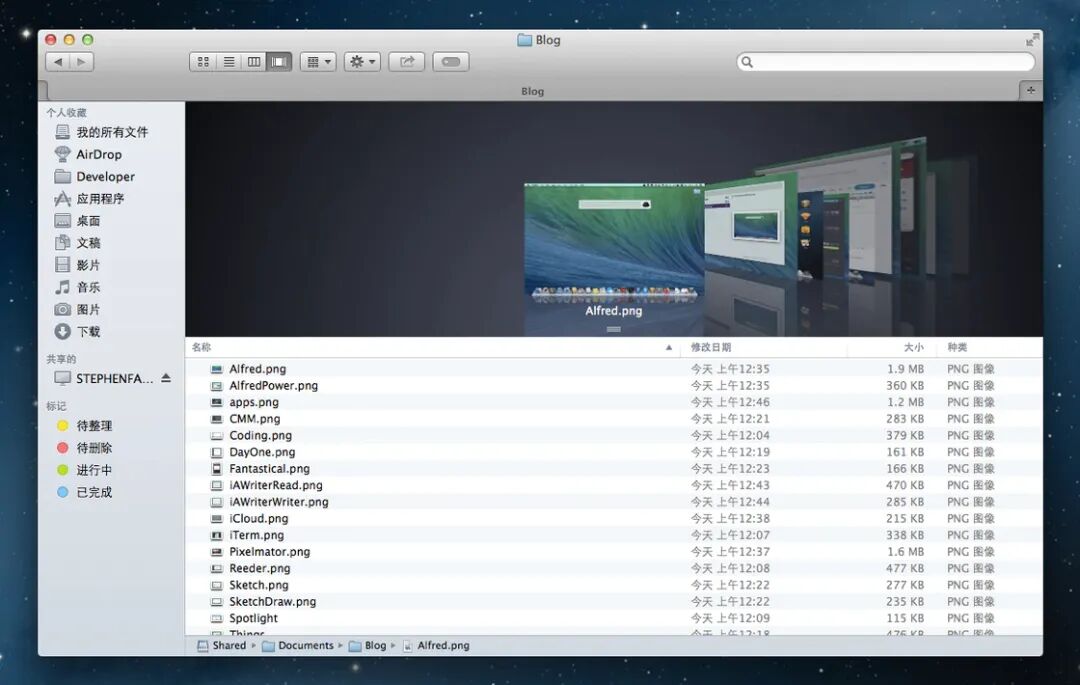1080x685 pixels.
Task: Click the edit tags toolbar button
Action: 451,62
